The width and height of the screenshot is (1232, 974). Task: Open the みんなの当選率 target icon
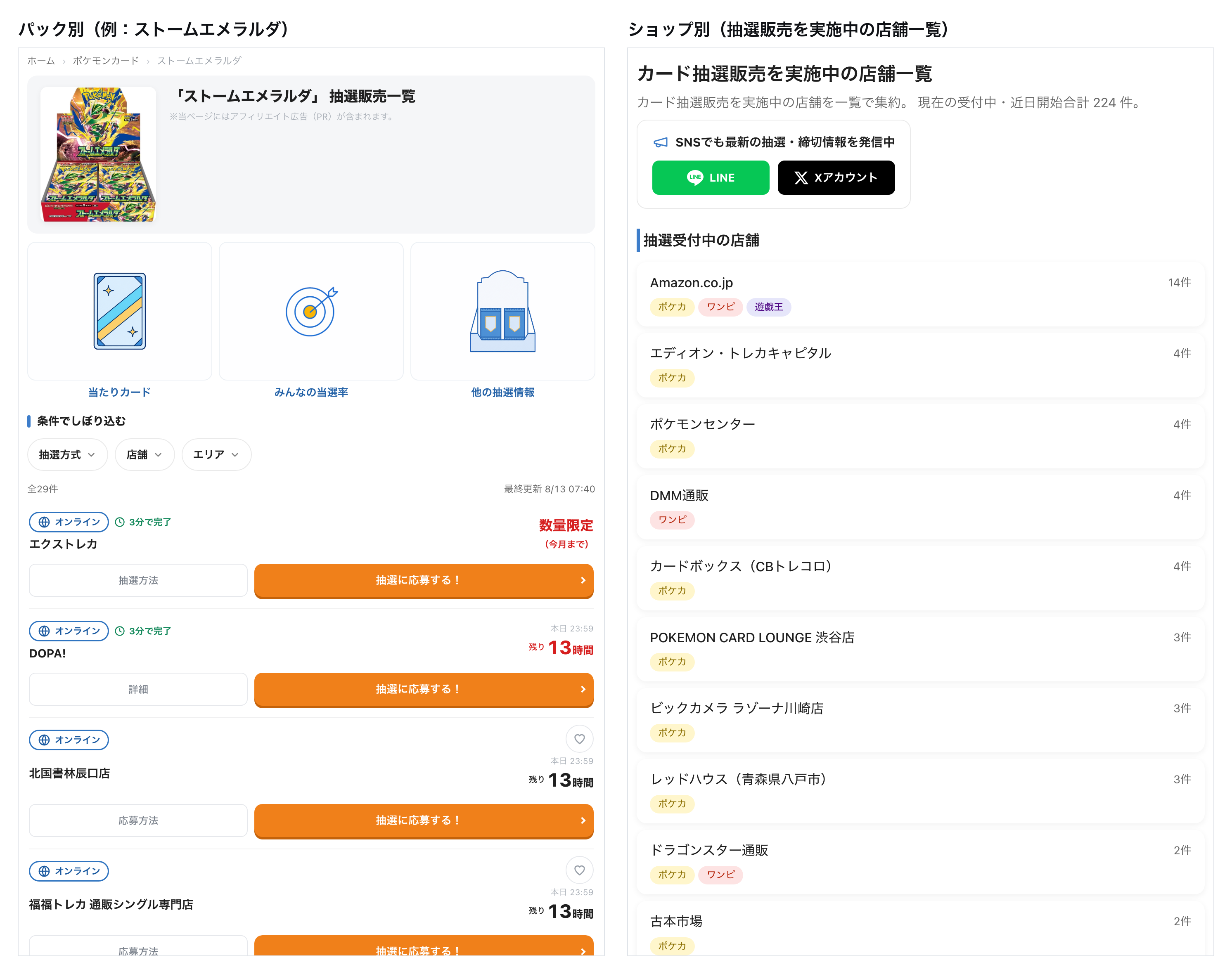point(311,311)
